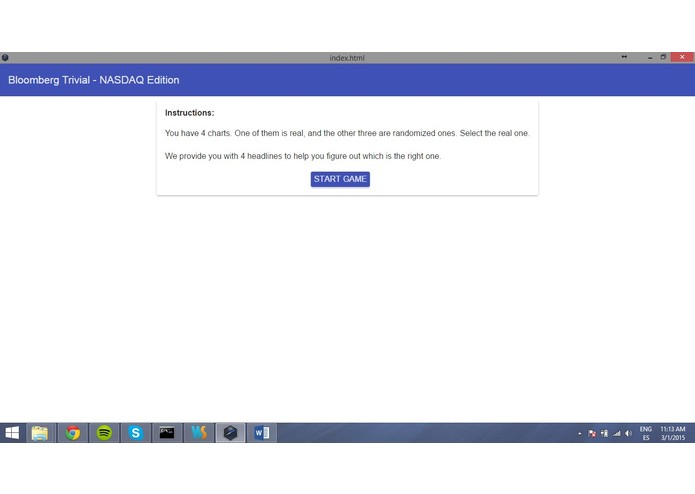Click the START GAME button
This screenshot has width=695, height=494.
click(340, 179)
